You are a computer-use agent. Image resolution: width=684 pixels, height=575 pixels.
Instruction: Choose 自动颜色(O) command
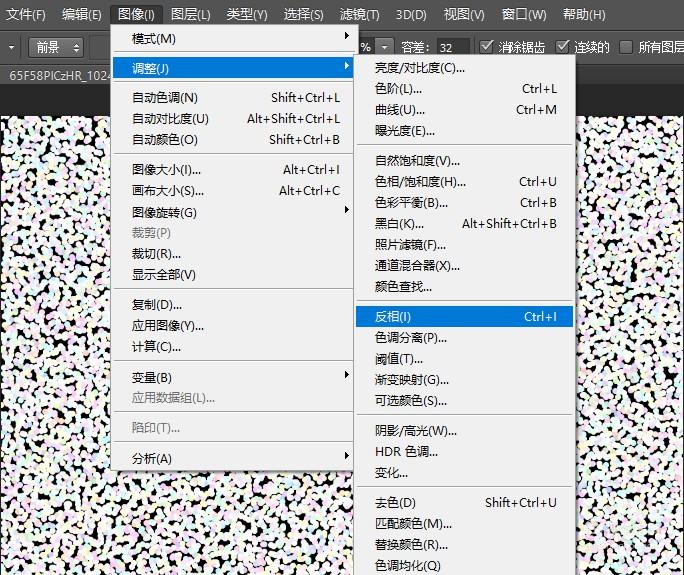[x=233, y=139]
